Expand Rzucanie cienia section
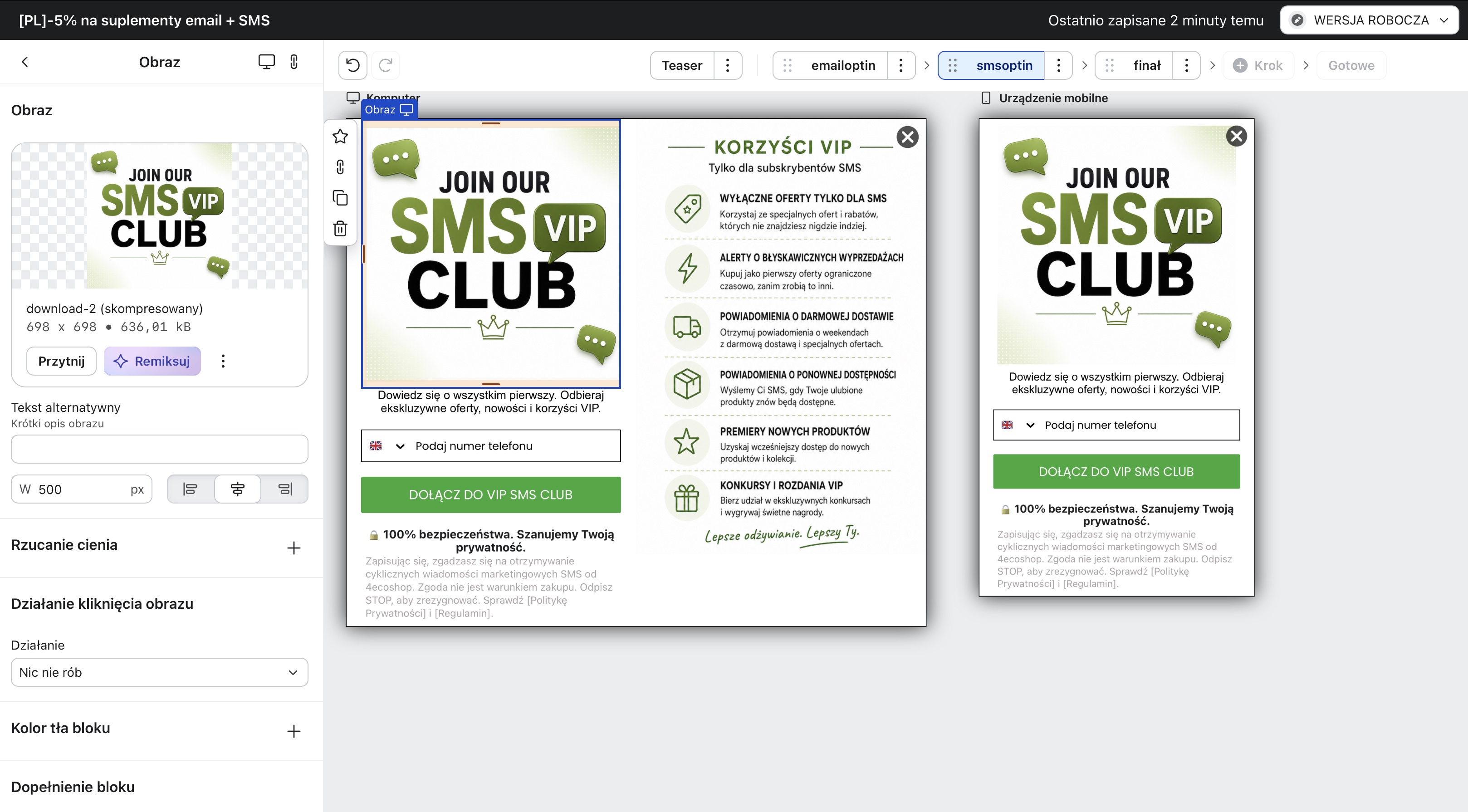Image resolution: width=1468 pixels, height=812 pixels. point(294,548)
